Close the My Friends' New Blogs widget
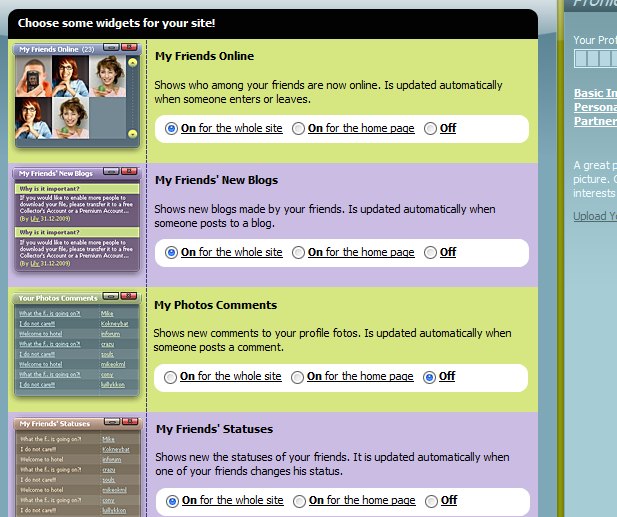This screenshot has height=517, width=617. pos(129,172)
